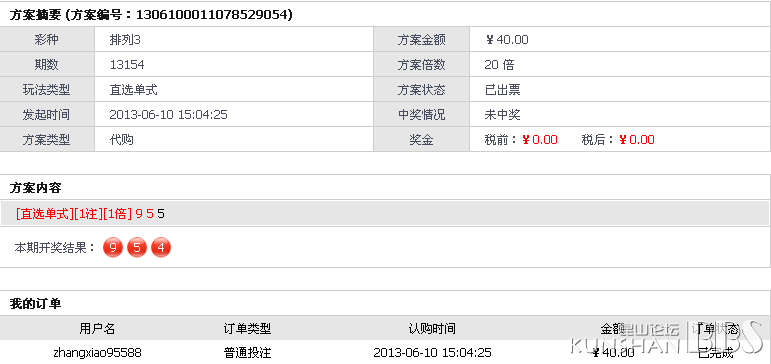Click the 方案摘要 section header

pyautogui.click(x=35, y=15)
